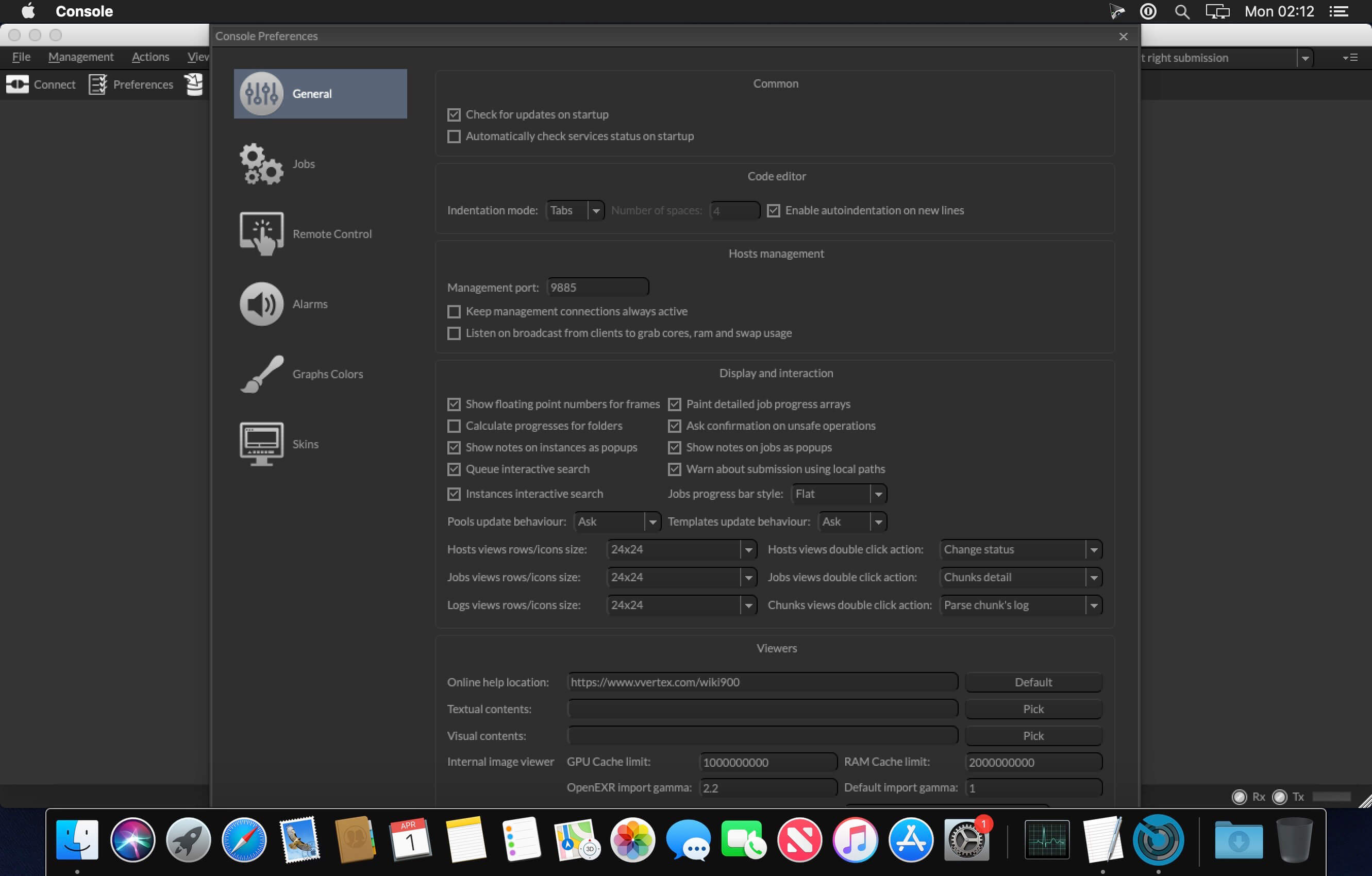Toggle Keep management connections always active
The width and height of the screenshot is (1372, 876).
point(454,312)
